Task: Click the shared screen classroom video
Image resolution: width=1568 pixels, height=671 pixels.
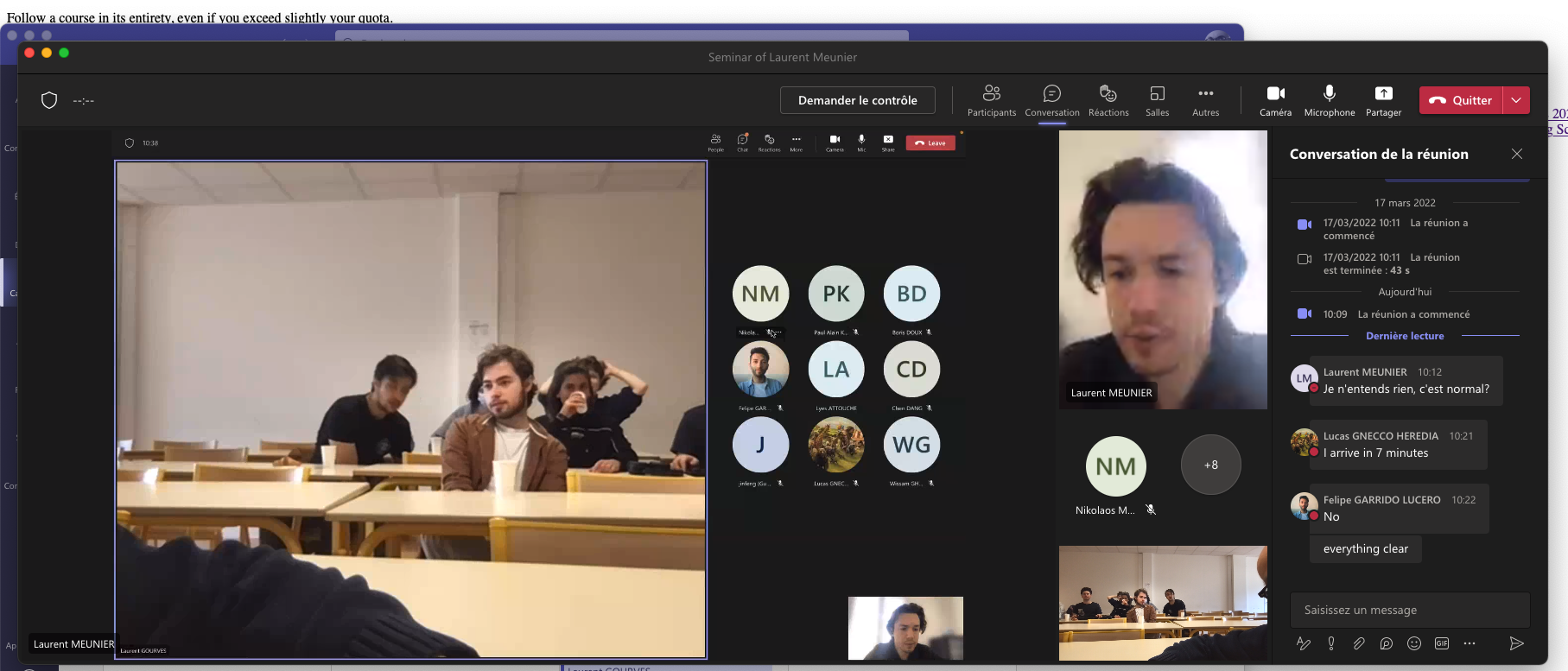Action: click(411, 409)
